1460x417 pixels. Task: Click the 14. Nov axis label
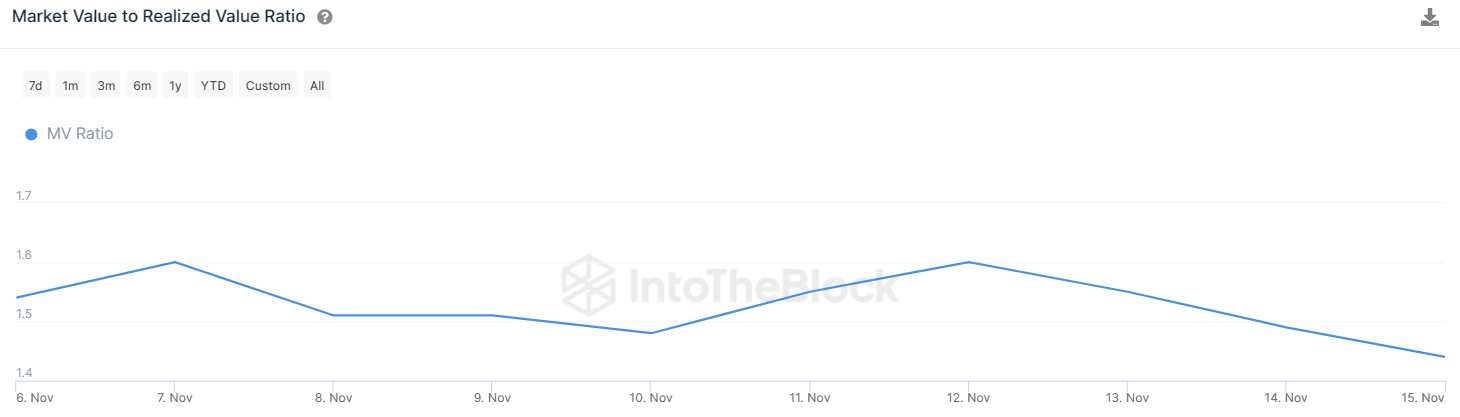pyautogui.click(x=1286, y=398)
